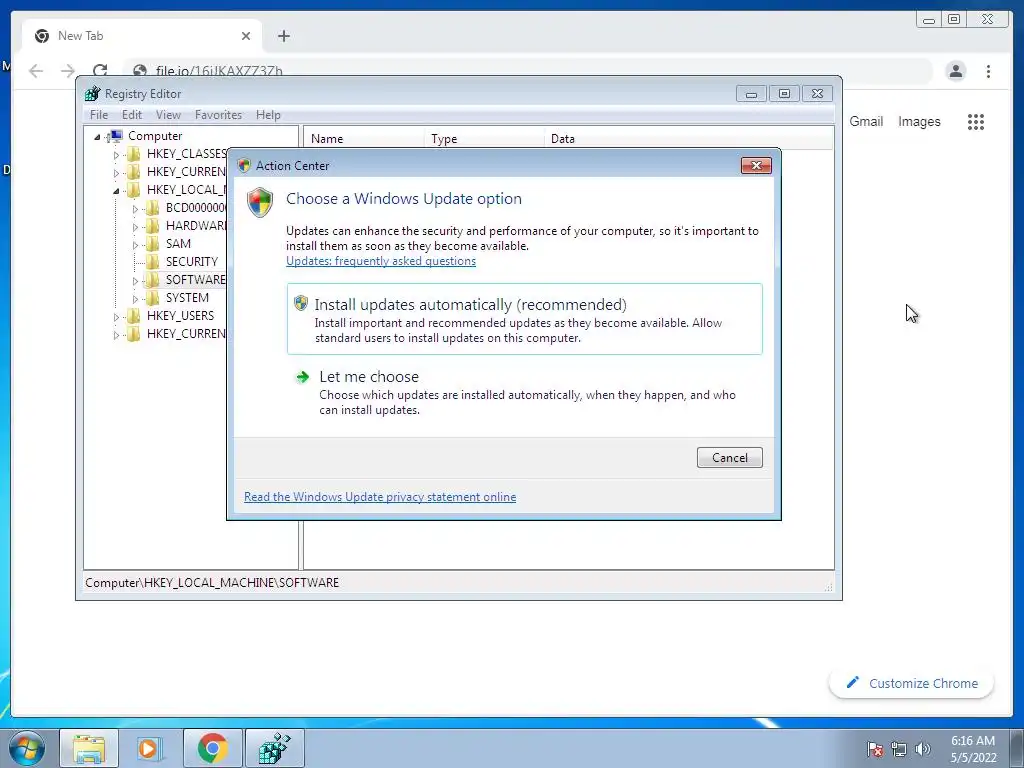
Task: Click Customize Chrome button
Action: click(911, 683)
